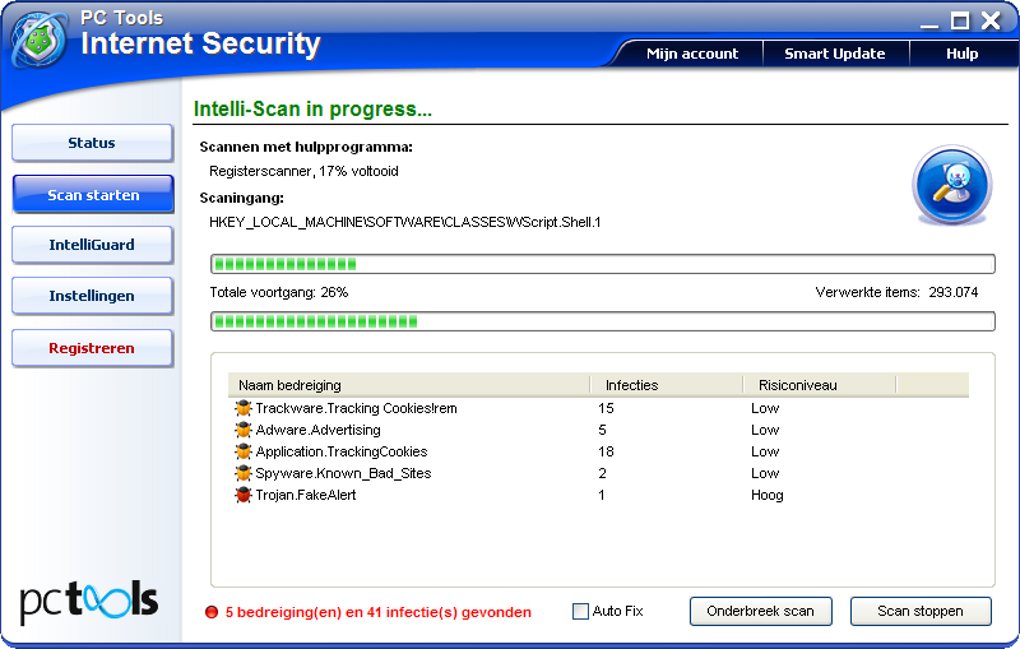The image size is (1020, 649).
Task: Click the red Registreren button
Action: pos(92,349)
